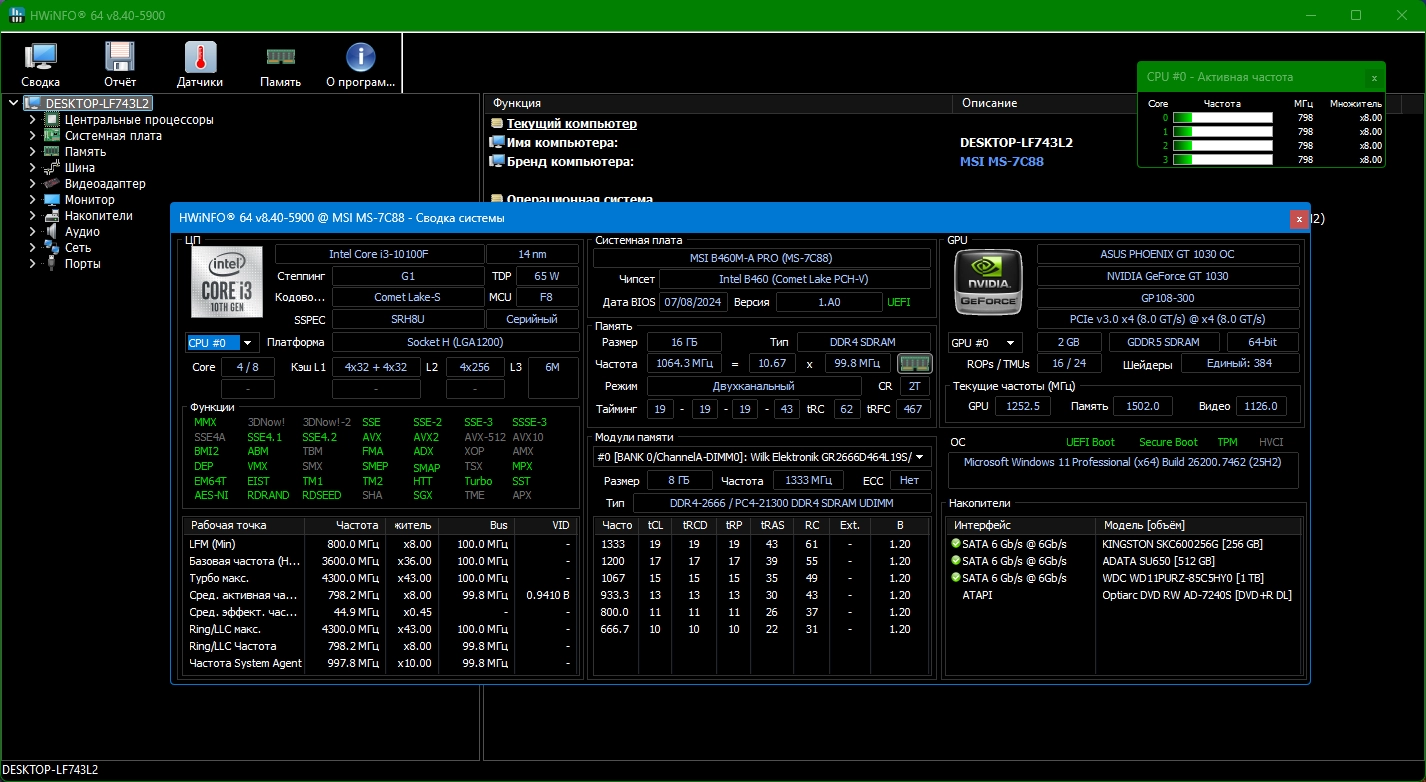Click the Core 2 frequency bar
1426x782 pixels.
[x=1222, y=146]
